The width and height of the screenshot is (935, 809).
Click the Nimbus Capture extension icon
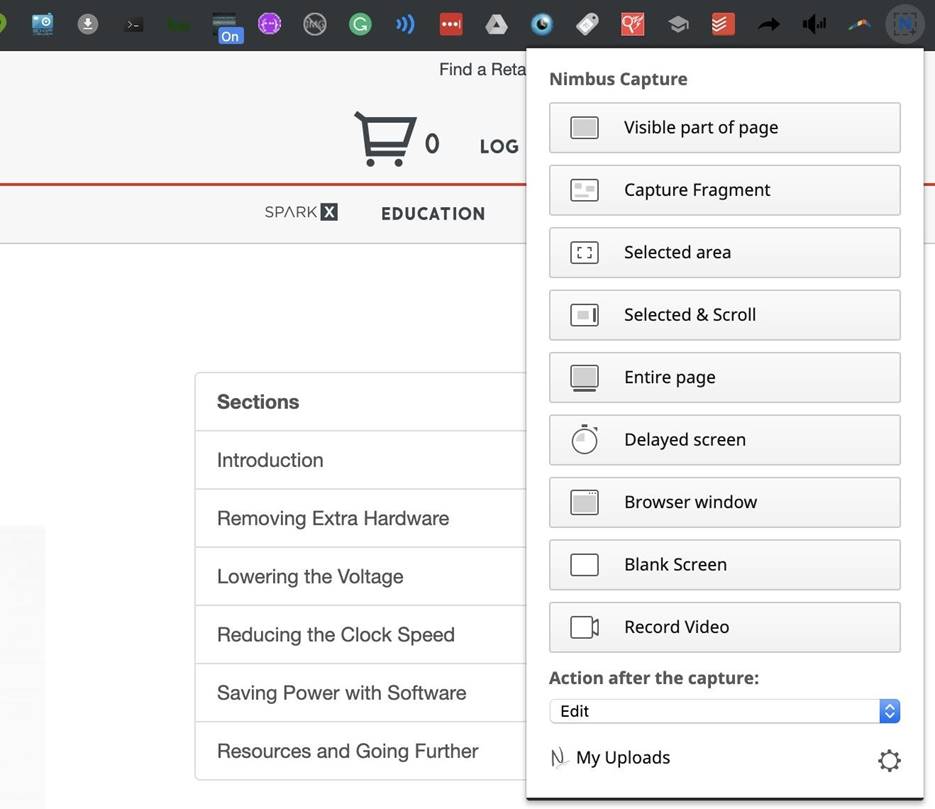[x=905, y=24]
